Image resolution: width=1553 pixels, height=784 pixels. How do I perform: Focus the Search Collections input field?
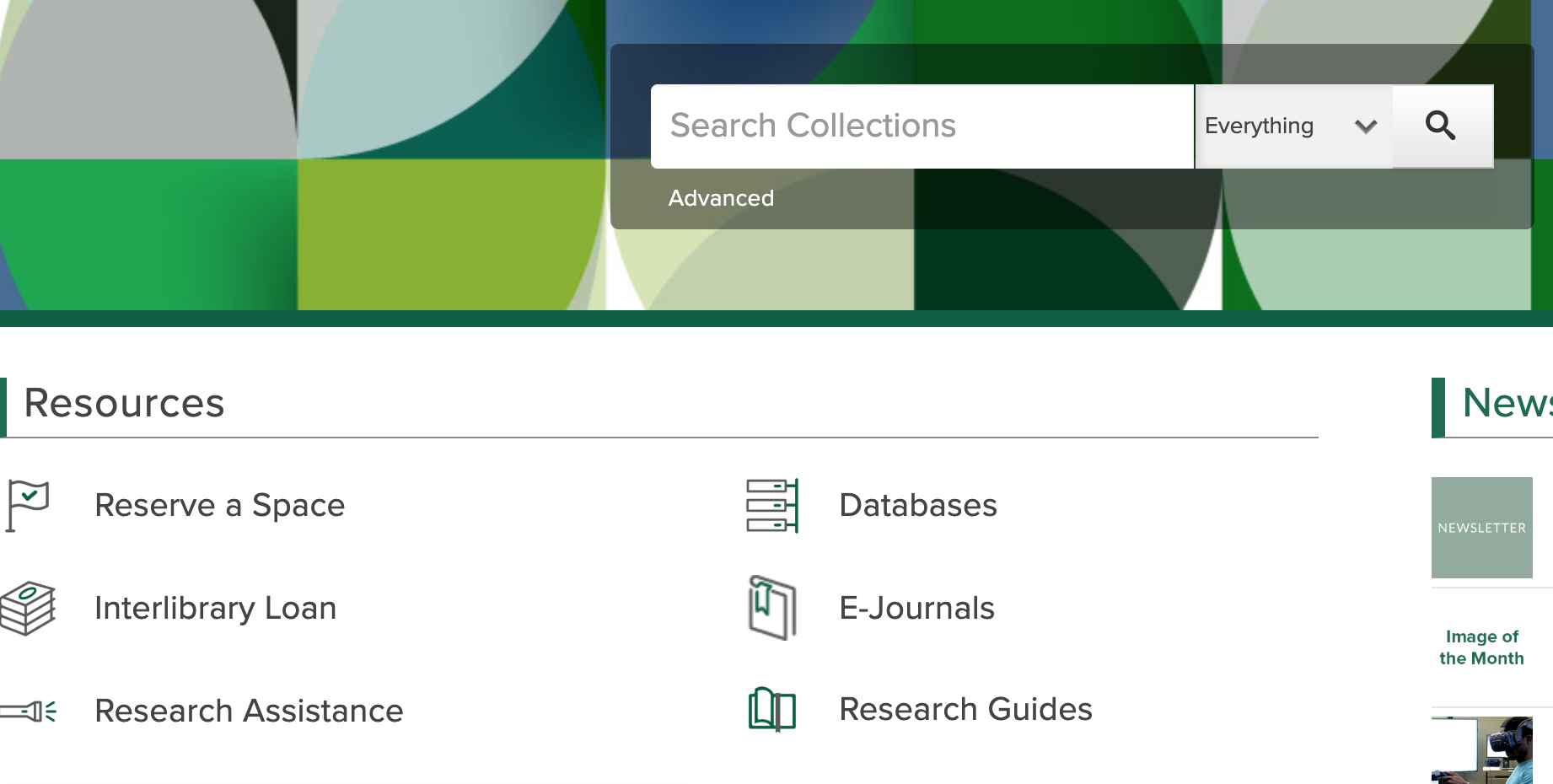point(921,126)
